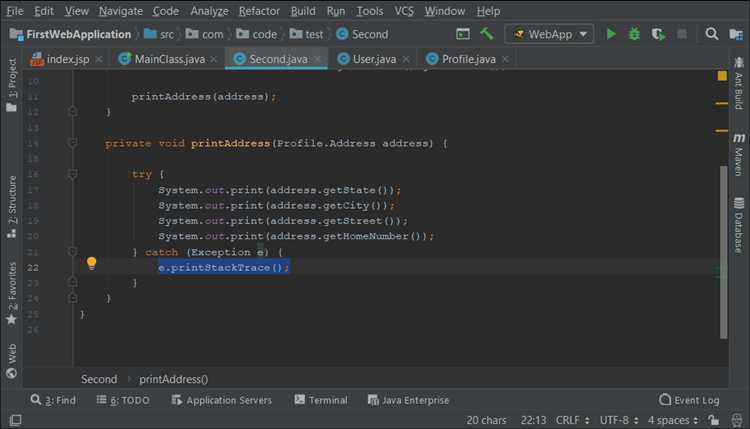Open the Event Log
750x429 pixels.
click(689, 400)
